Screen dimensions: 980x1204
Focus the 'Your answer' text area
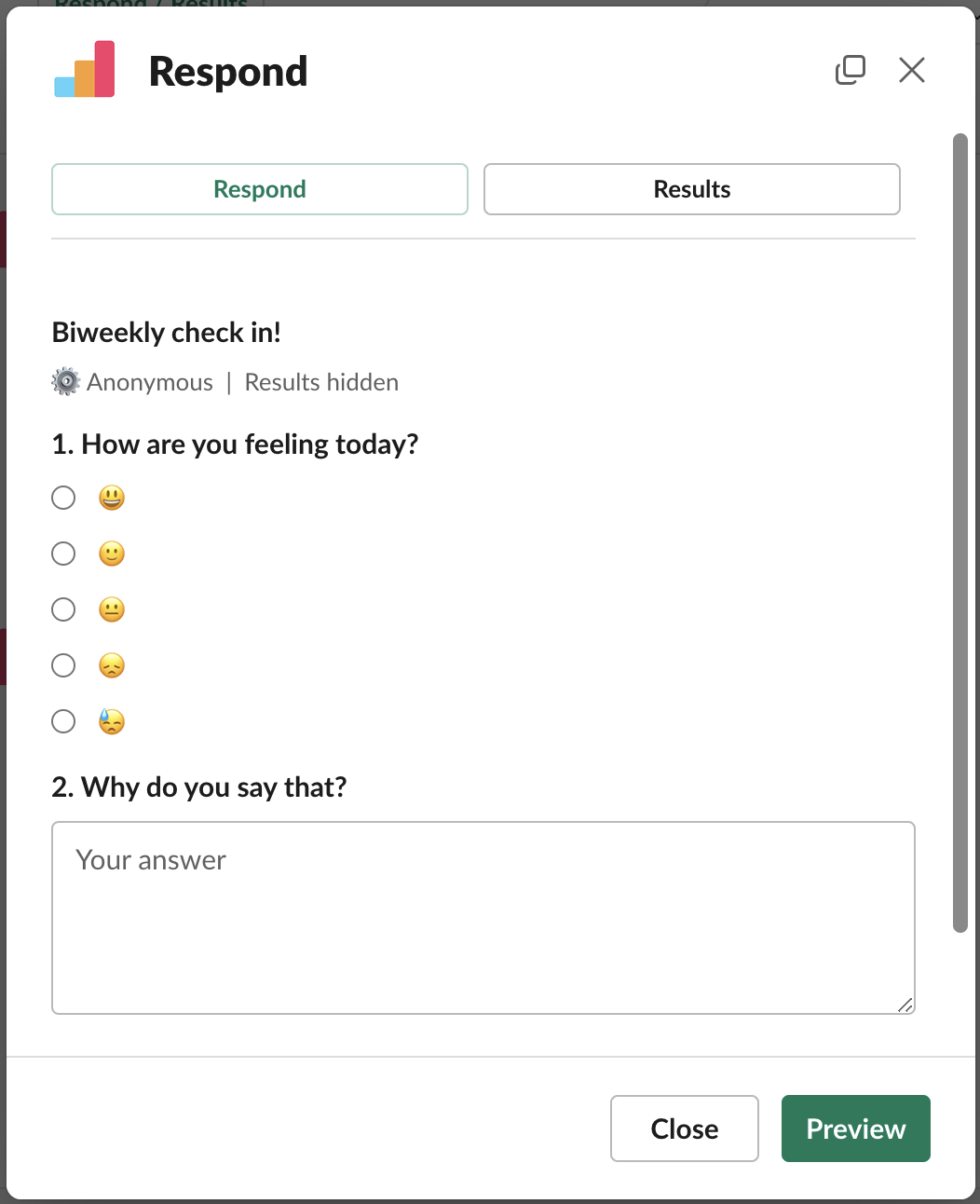483,918
